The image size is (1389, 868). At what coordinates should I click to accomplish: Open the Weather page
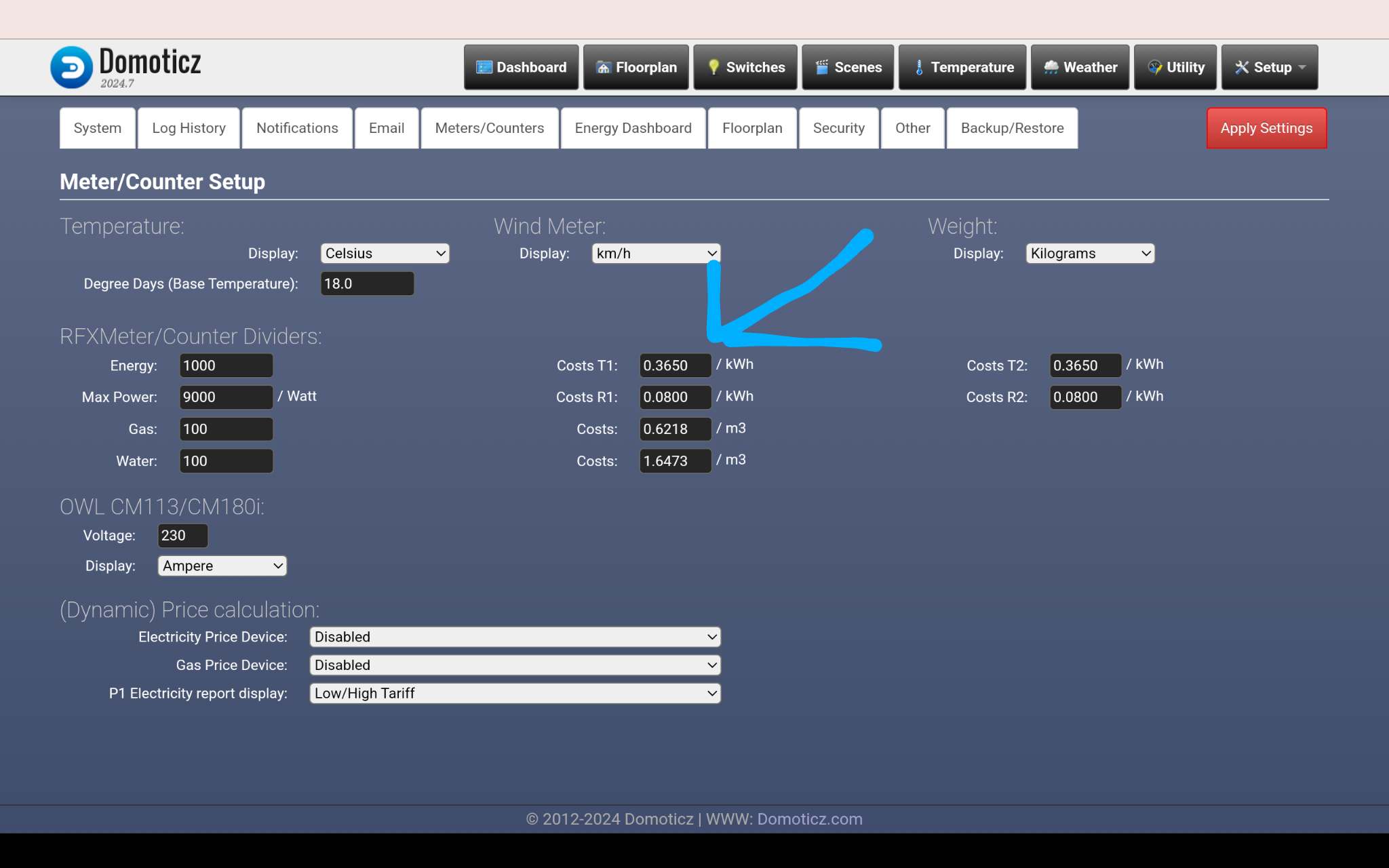click(1080, 67)
